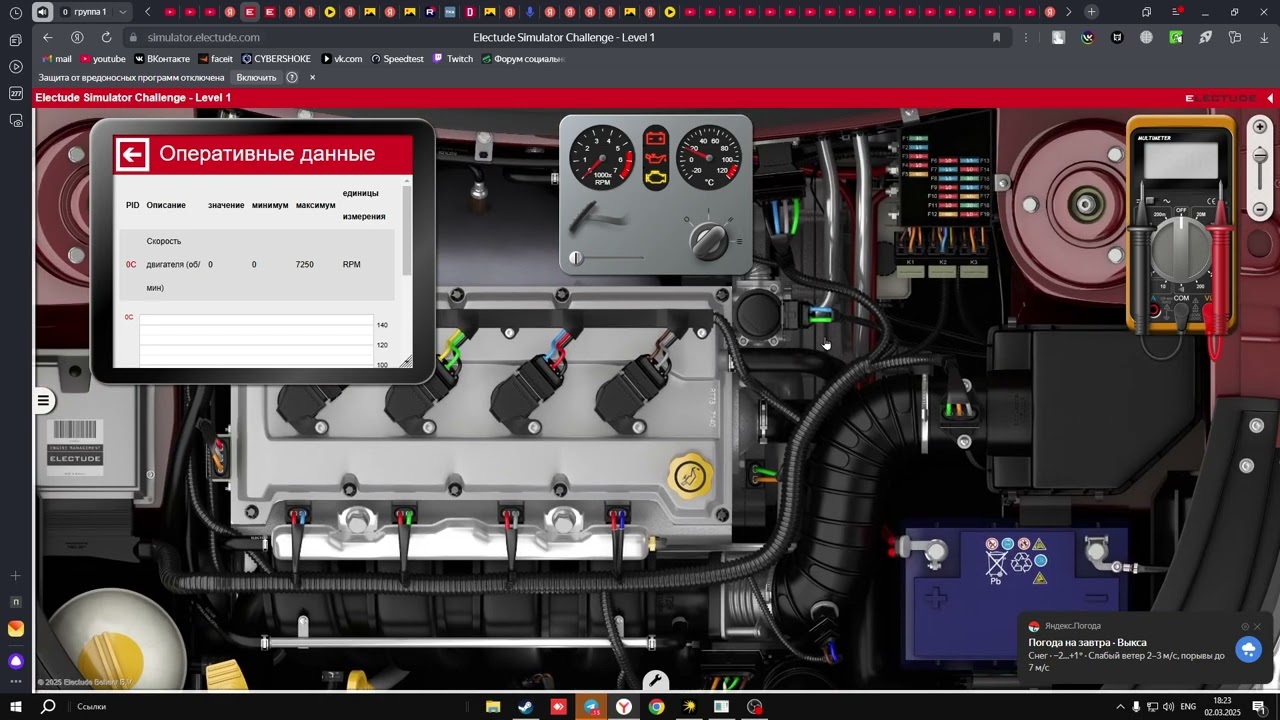The height and width of the screenshot is (720, 1280).
Task: Turn the multimeter rotary dial
Action: point(1181,249)
